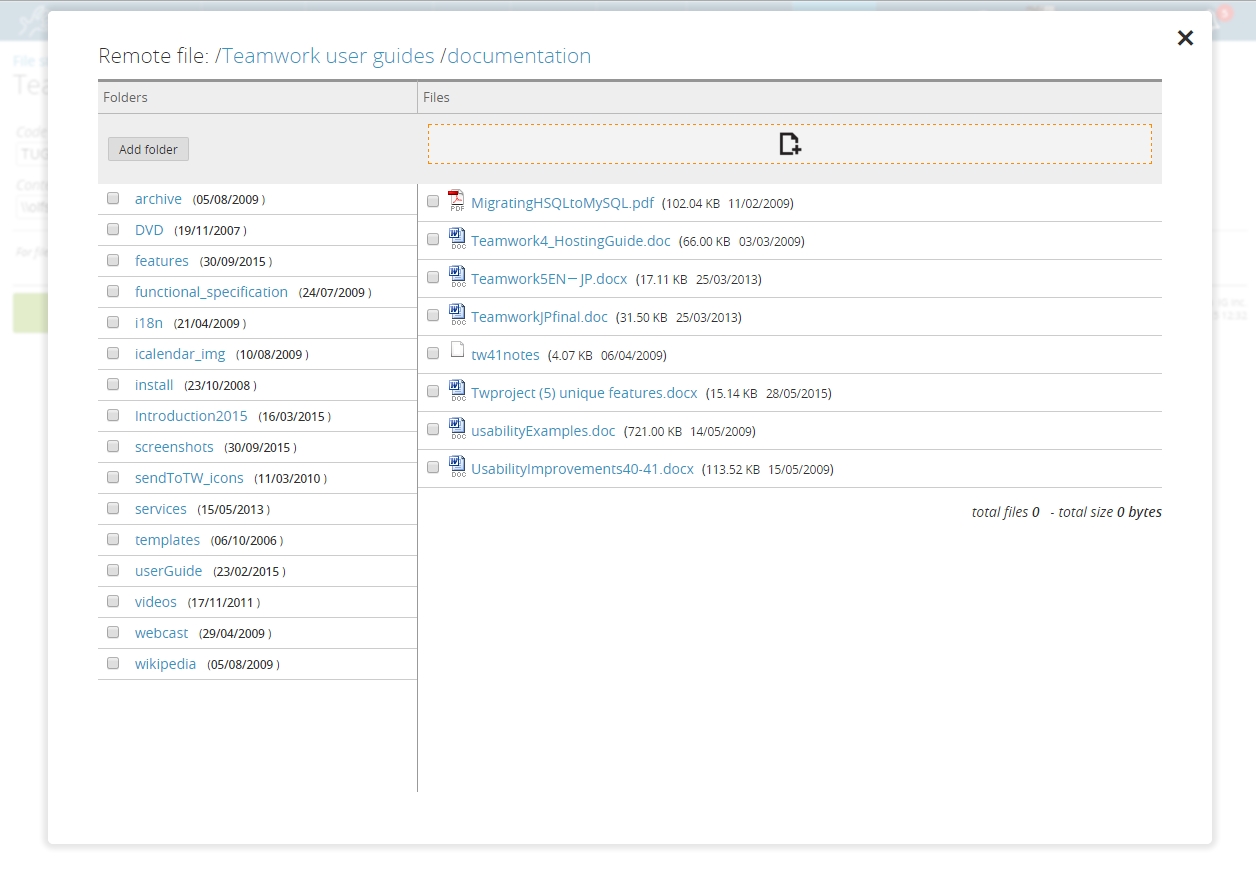Image resolution: width=1256 pixels, height=877 pixels.
Task: Tick the wikipedia folder checkbox
Action: (x=113, y=664)
